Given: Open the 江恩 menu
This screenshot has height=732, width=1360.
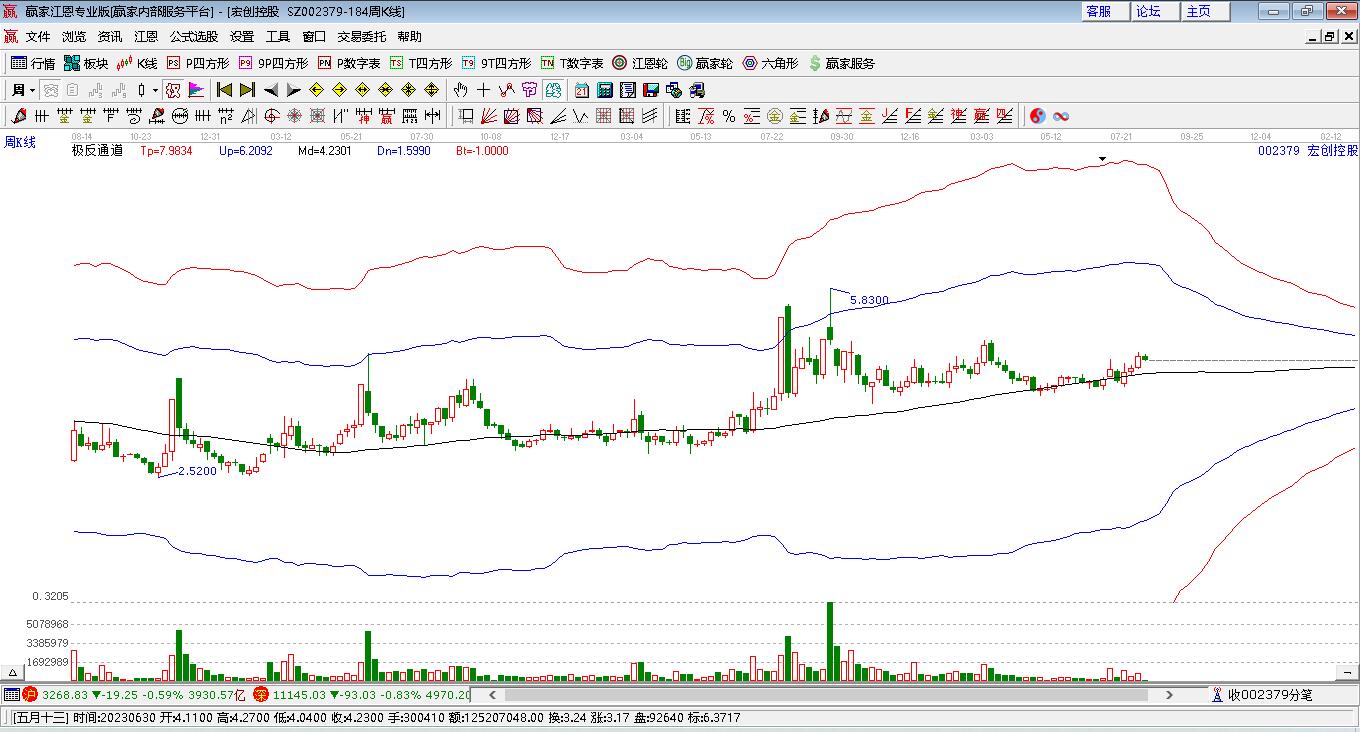Looking at the screenshot, I should pos(146,37).
